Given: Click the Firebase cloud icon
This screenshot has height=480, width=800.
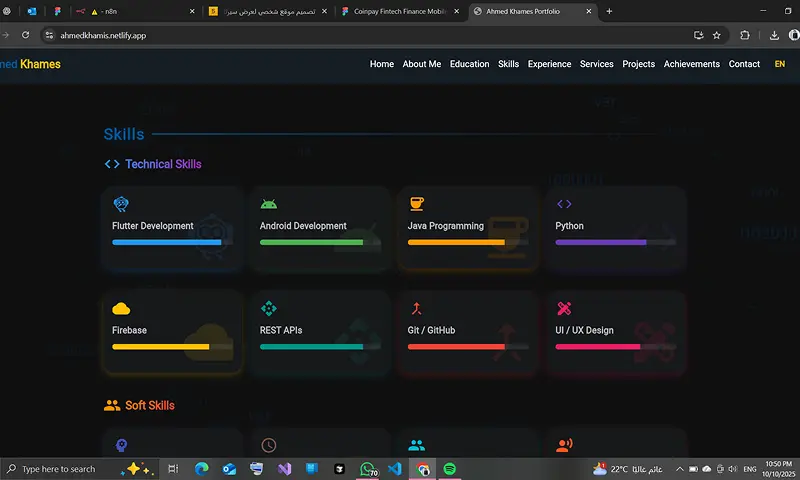Looking at the screenshot, I should click(121, 309).
